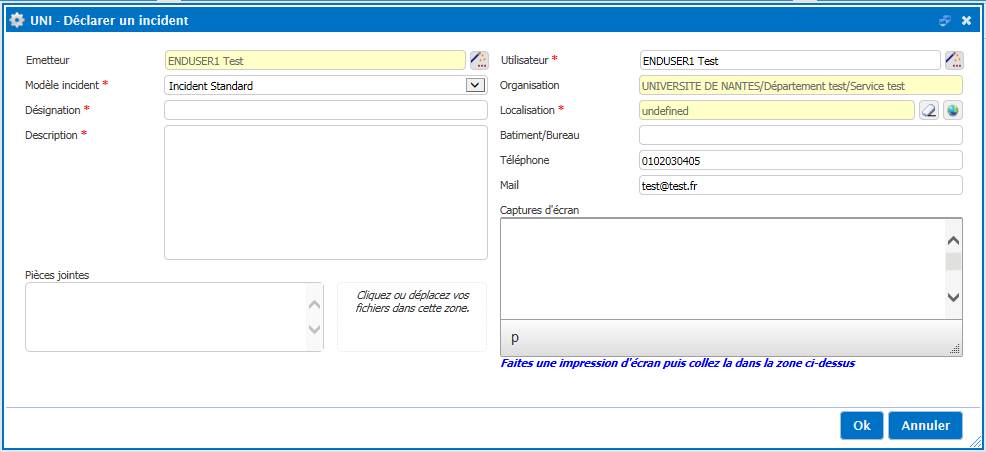Focus the Batiment/Bureau input field
Viewport: 986px width, 452px height.
pos(800,135)
